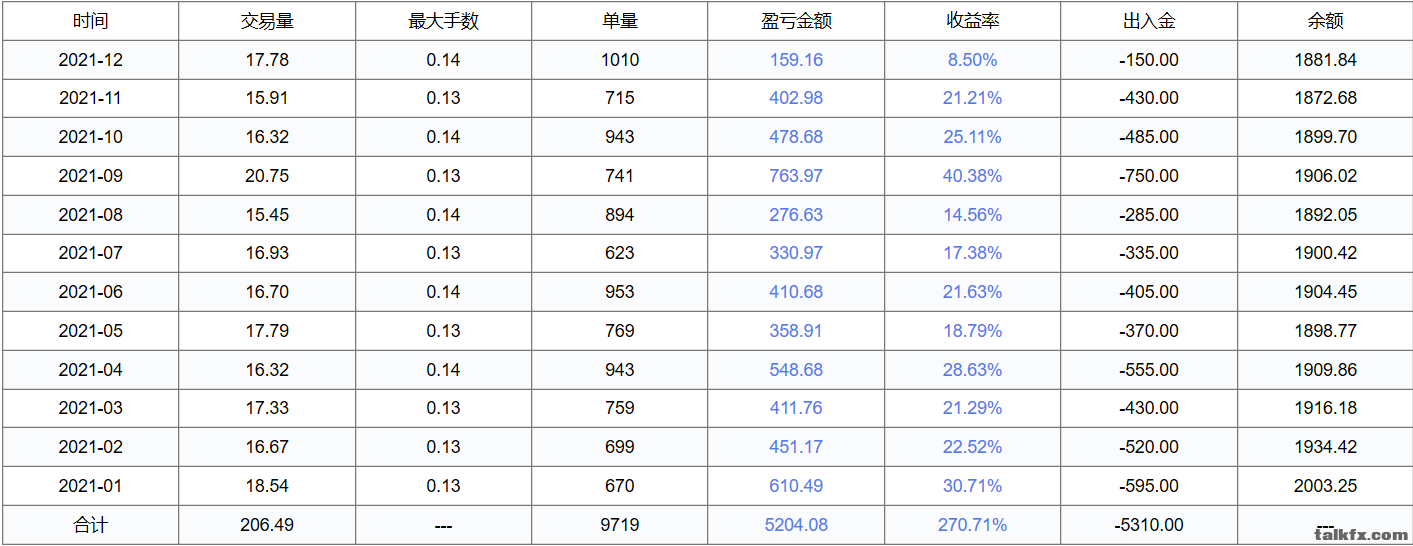Click the 0.14 max lots for 2021-12
This screenshot has height=546, width=1413.
point(443,60)
